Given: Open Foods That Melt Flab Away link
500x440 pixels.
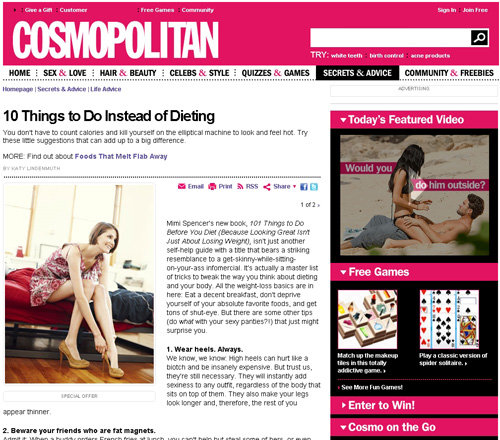Looking at the screenshot, I should [121, 156].
